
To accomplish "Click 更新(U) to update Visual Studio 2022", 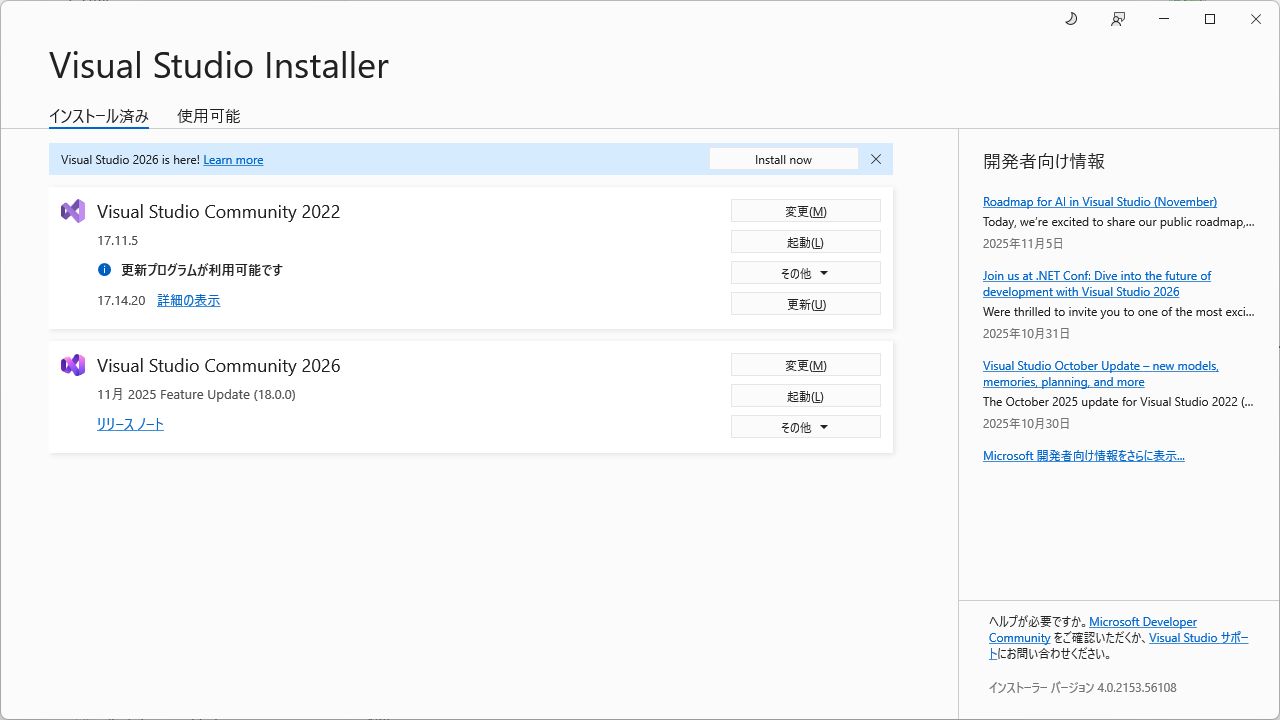I will [805, 304].
